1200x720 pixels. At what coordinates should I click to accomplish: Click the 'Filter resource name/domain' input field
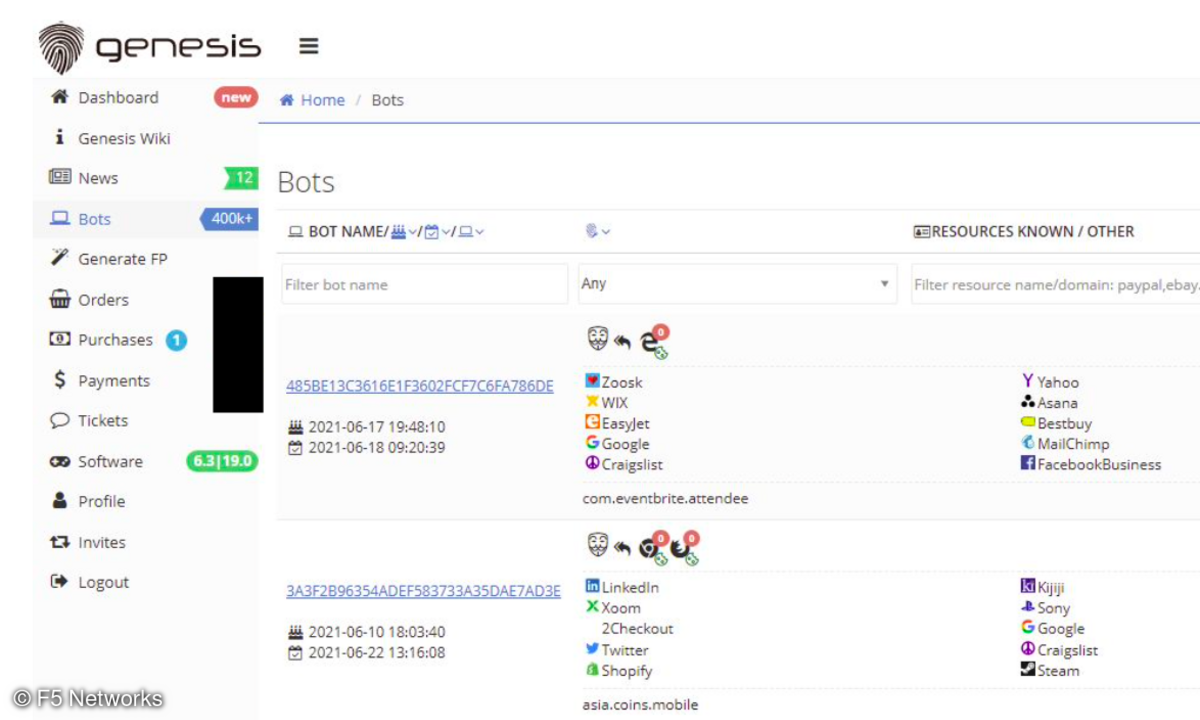click(x=1055, y=284)
